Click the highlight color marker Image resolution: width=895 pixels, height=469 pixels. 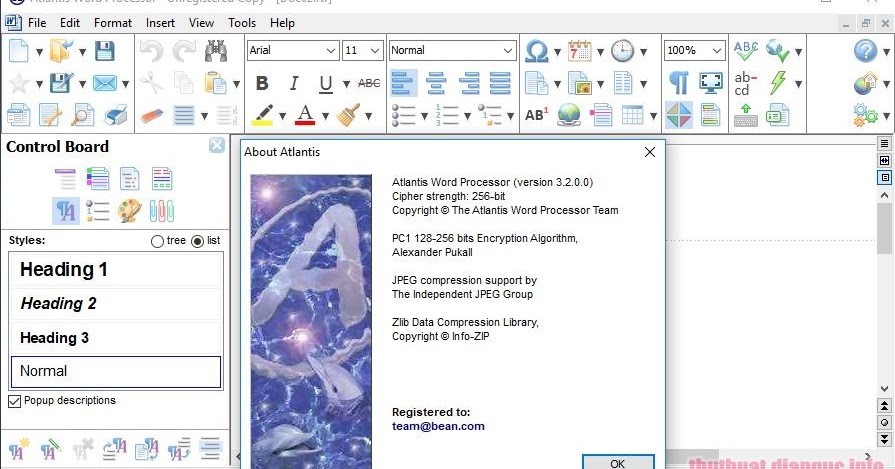point(263,115)
